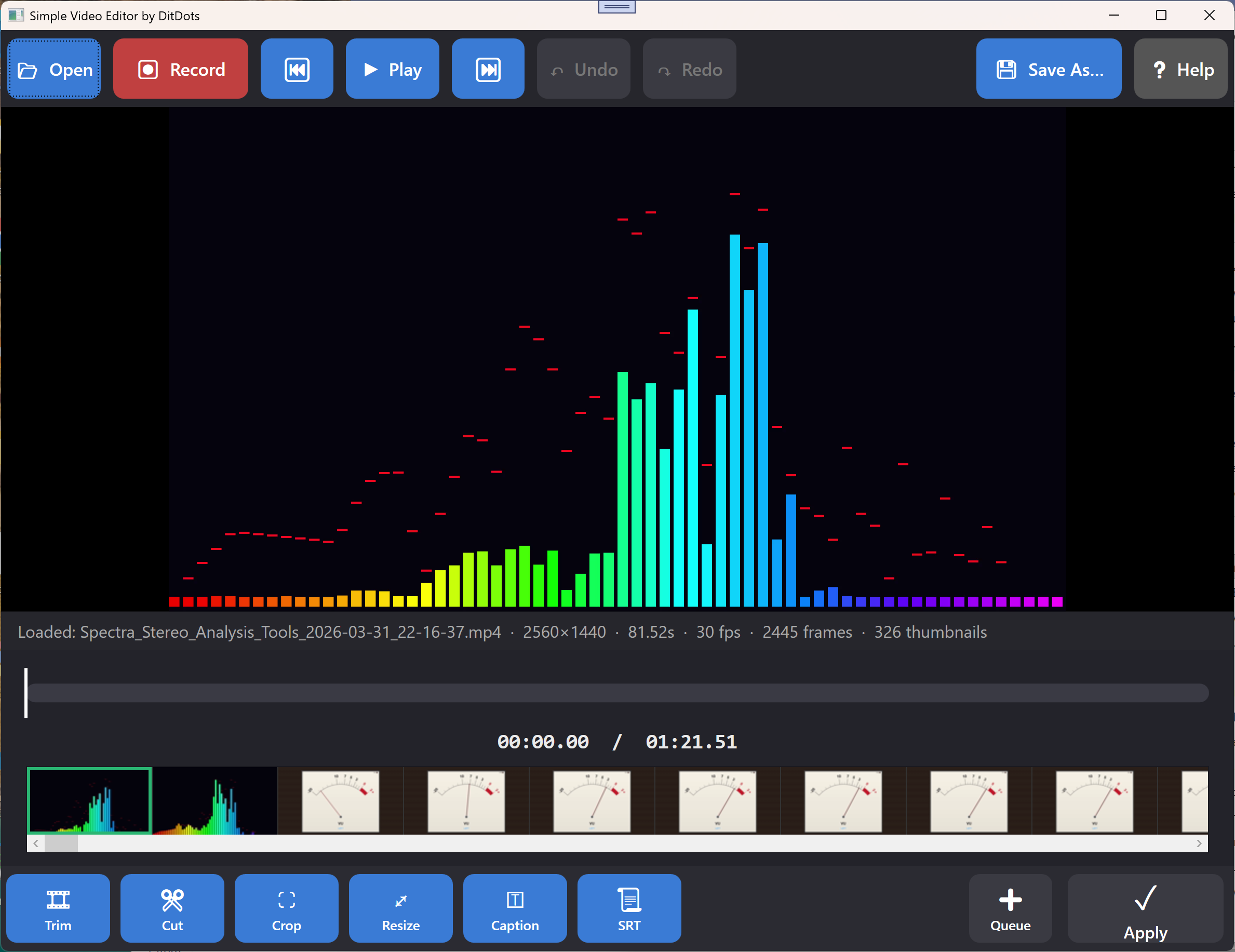Click the app icon in title bar
Viewport: 1235px width, 952px height.
pos(16,15)
